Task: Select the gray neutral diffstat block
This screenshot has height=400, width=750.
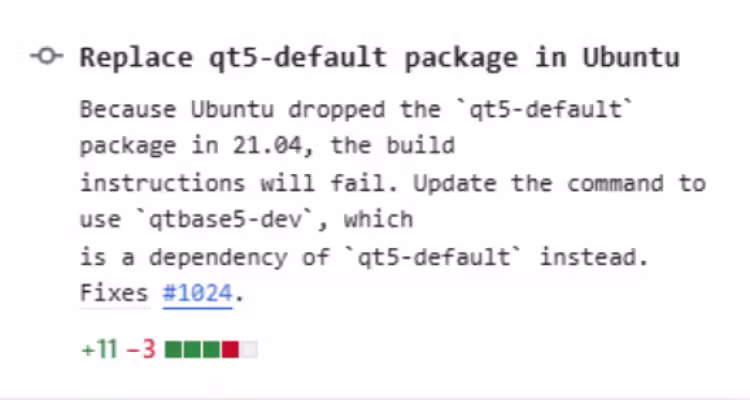Action: 249,349
